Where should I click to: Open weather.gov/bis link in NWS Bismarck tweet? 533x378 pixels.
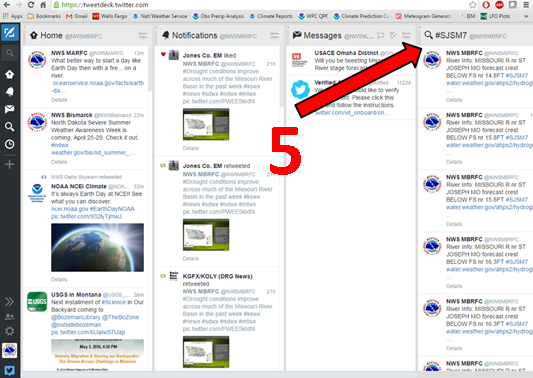(93, 153)
